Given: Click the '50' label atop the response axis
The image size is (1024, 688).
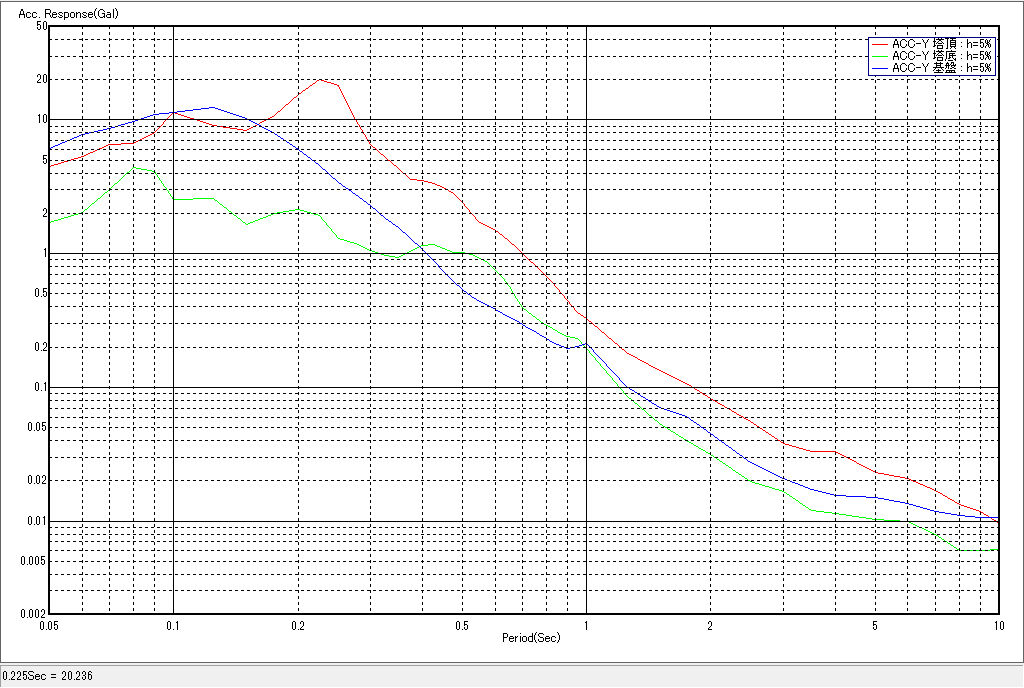Looking at the screenshot, I should (x=41, y=26).
